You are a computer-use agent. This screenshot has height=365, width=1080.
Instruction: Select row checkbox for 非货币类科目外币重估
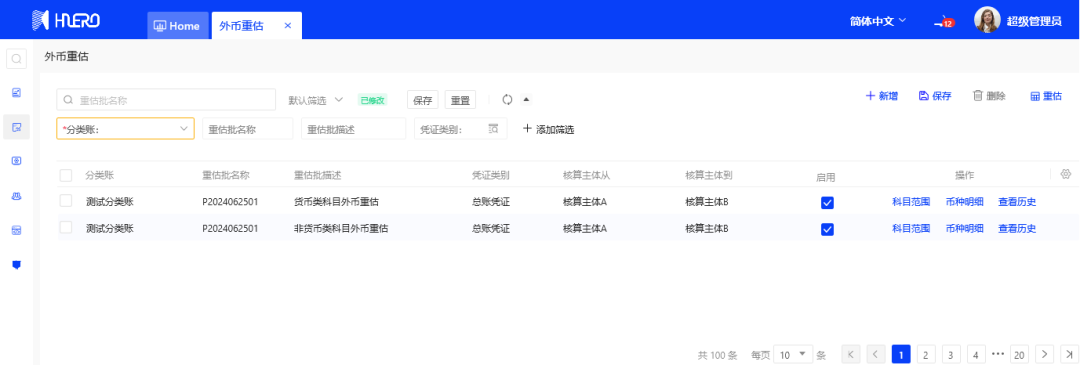click(x=65, y=228)
